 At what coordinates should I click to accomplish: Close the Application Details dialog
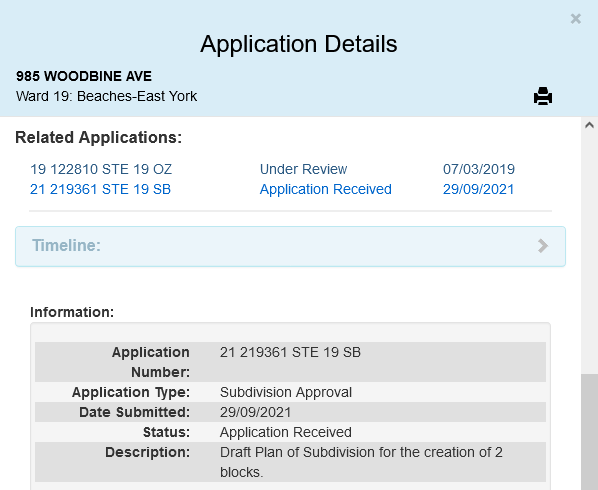point(575,19)
